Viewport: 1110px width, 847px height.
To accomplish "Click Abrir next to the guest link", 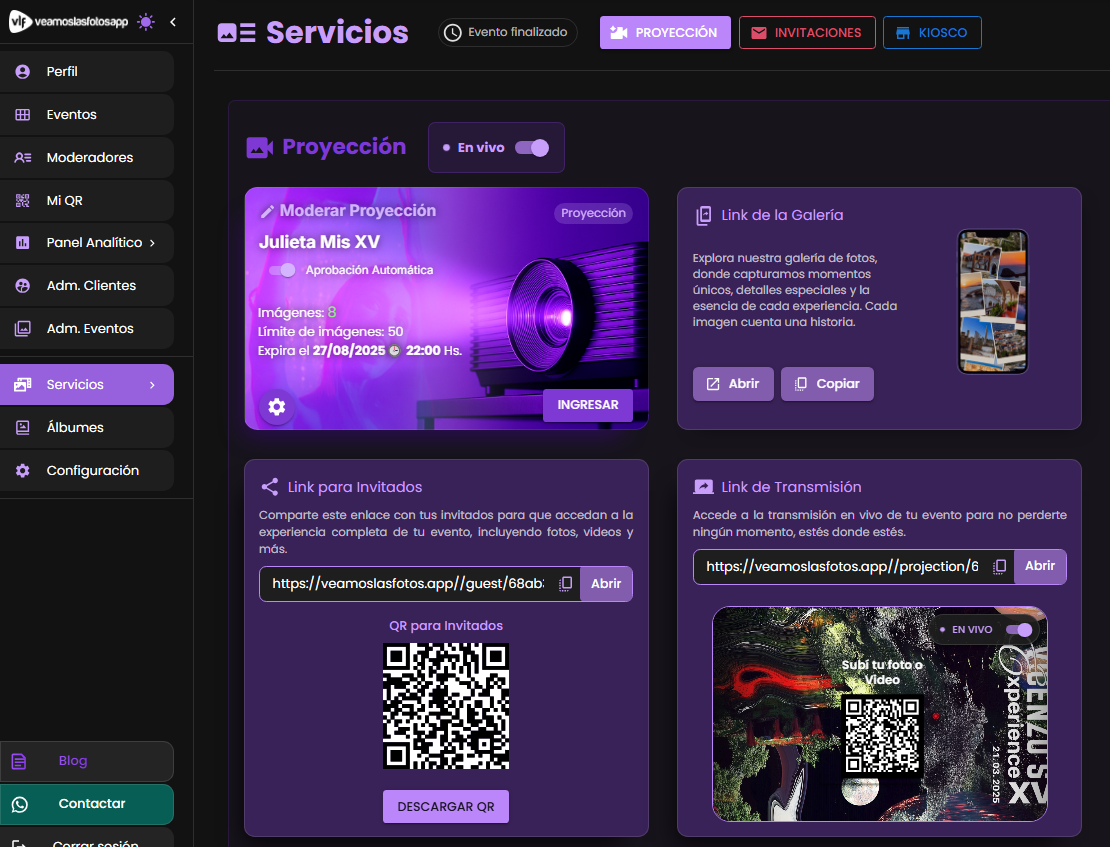I will pos(606,584).
